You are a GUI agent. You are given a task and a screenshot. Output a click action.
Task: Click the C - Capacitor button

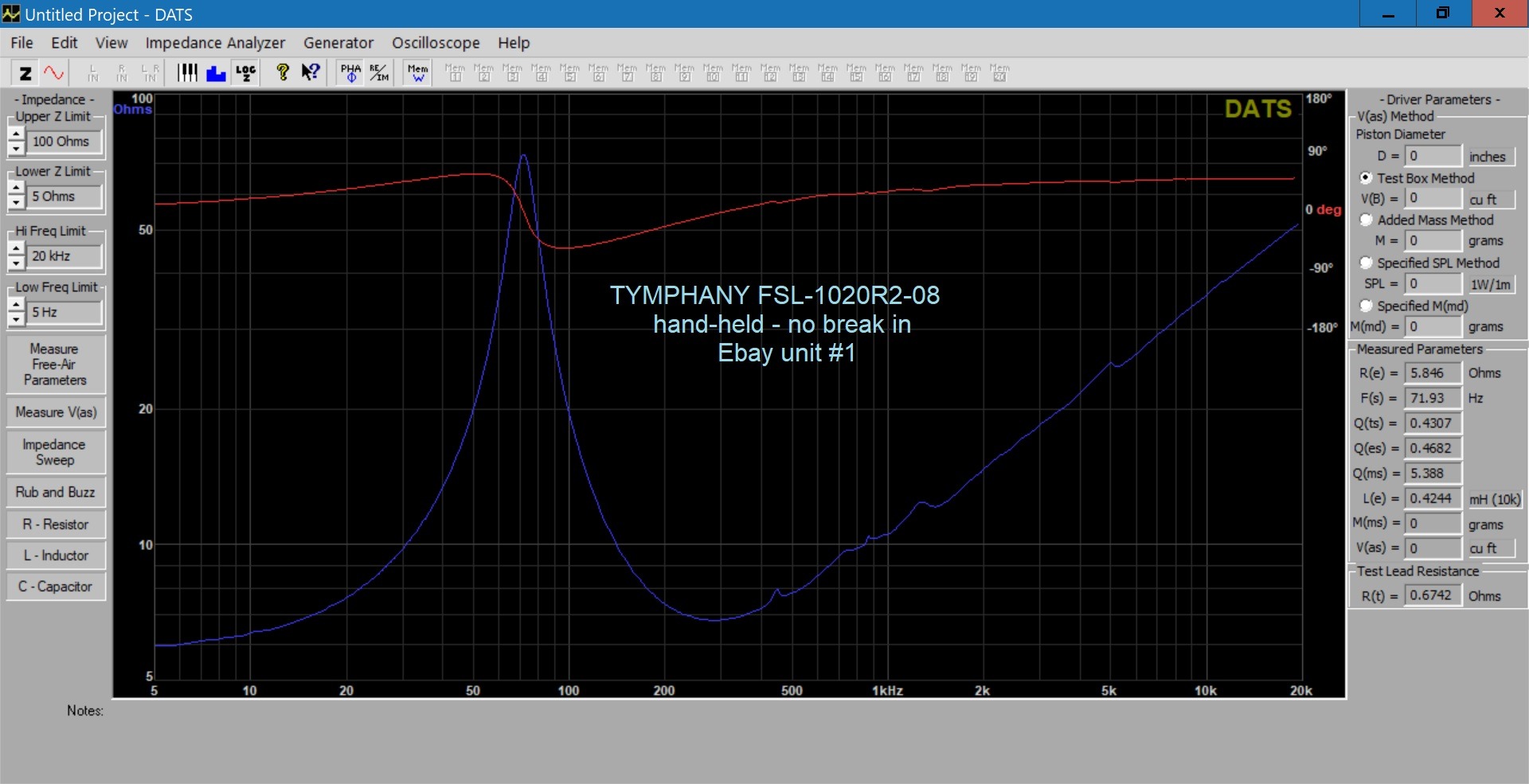click(55, 587)
